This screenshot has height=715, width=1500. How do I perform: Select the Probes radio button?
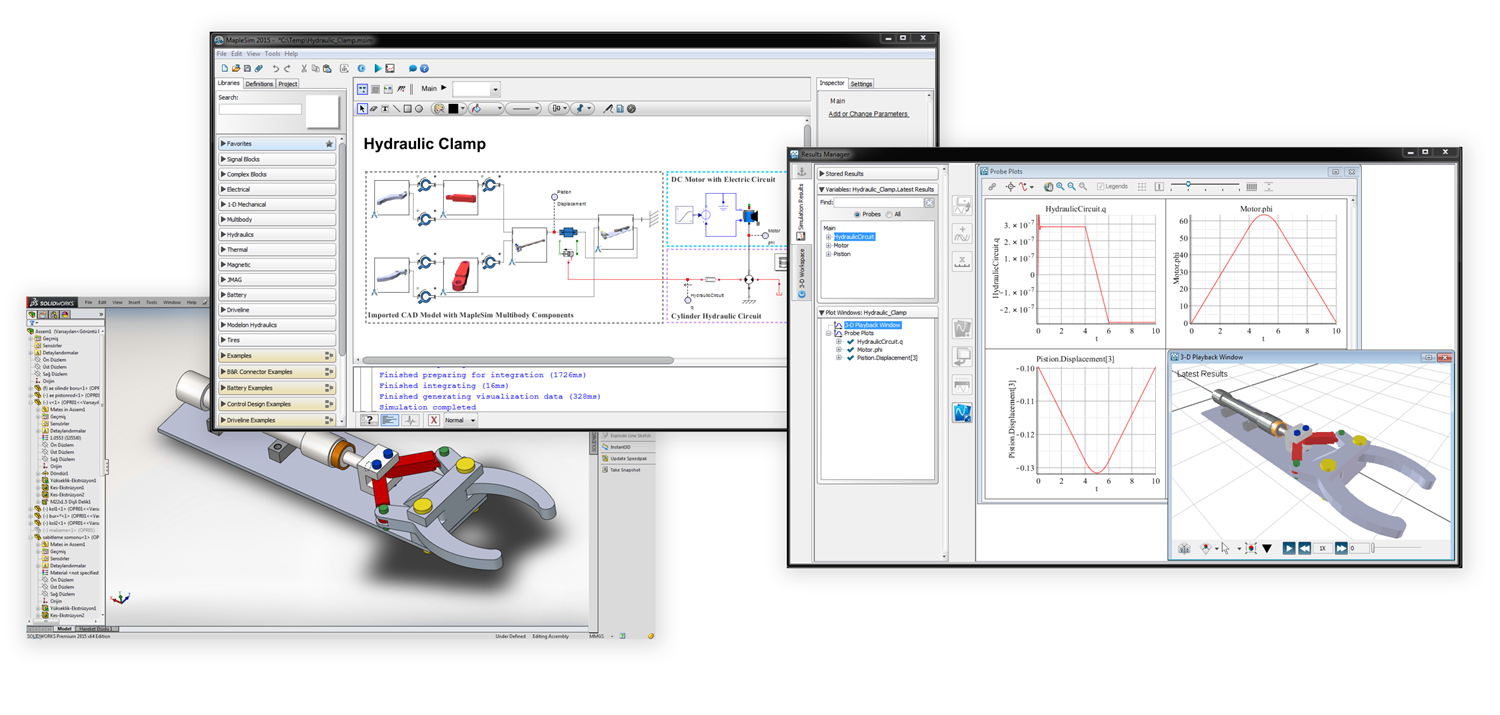(857, 214)
